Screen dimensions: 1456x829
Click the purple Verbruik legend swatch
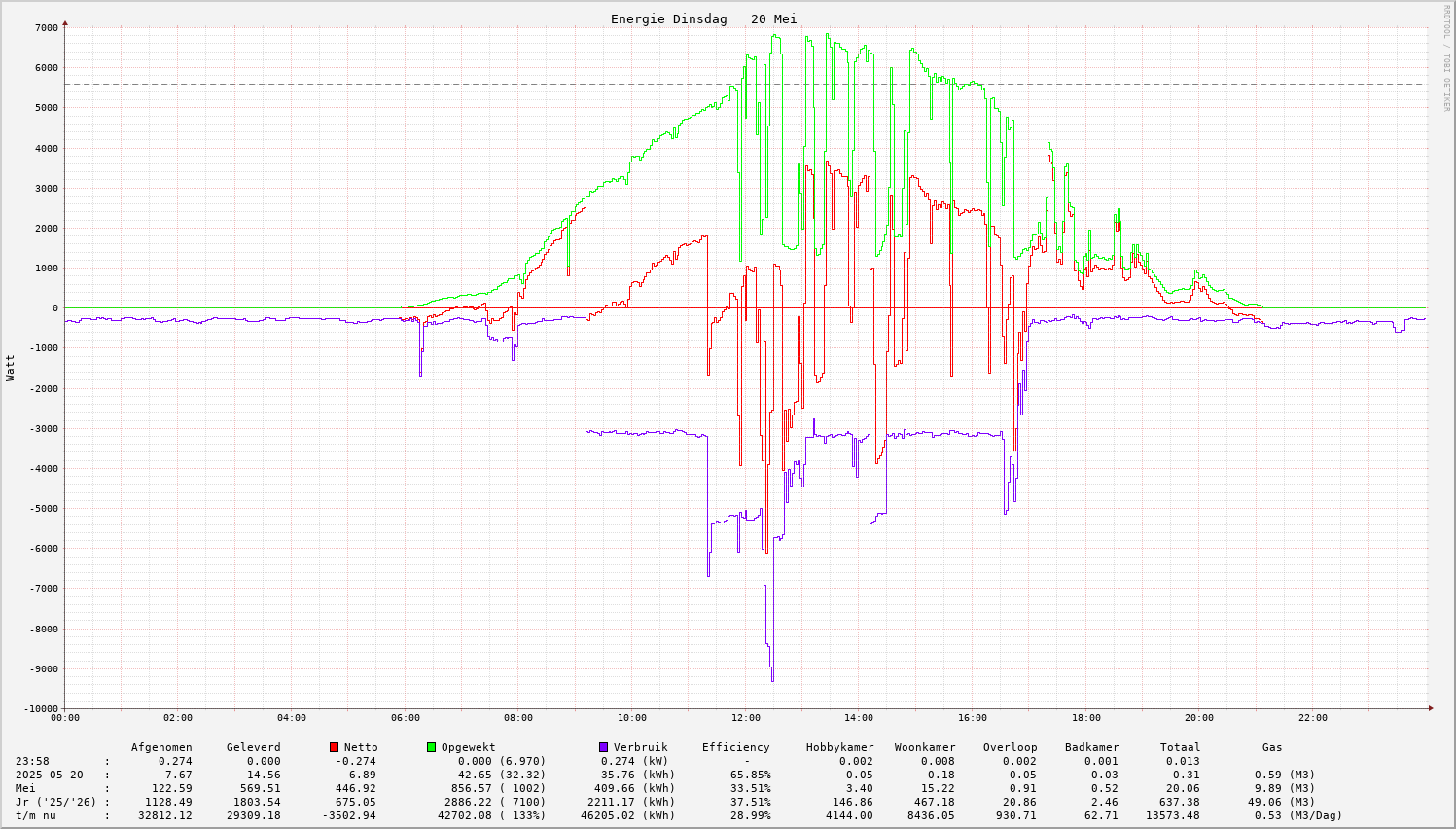point(603,747)
